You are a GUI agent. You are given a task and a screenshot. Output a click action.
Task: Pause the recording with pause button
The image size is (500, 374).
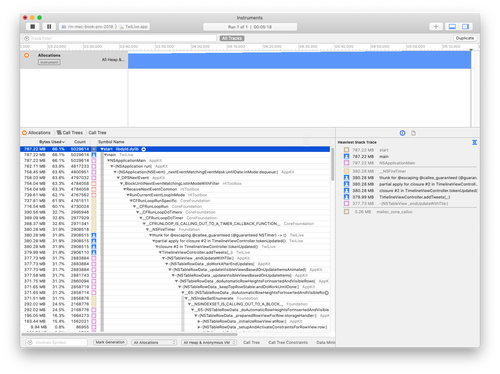click(49, 26)
